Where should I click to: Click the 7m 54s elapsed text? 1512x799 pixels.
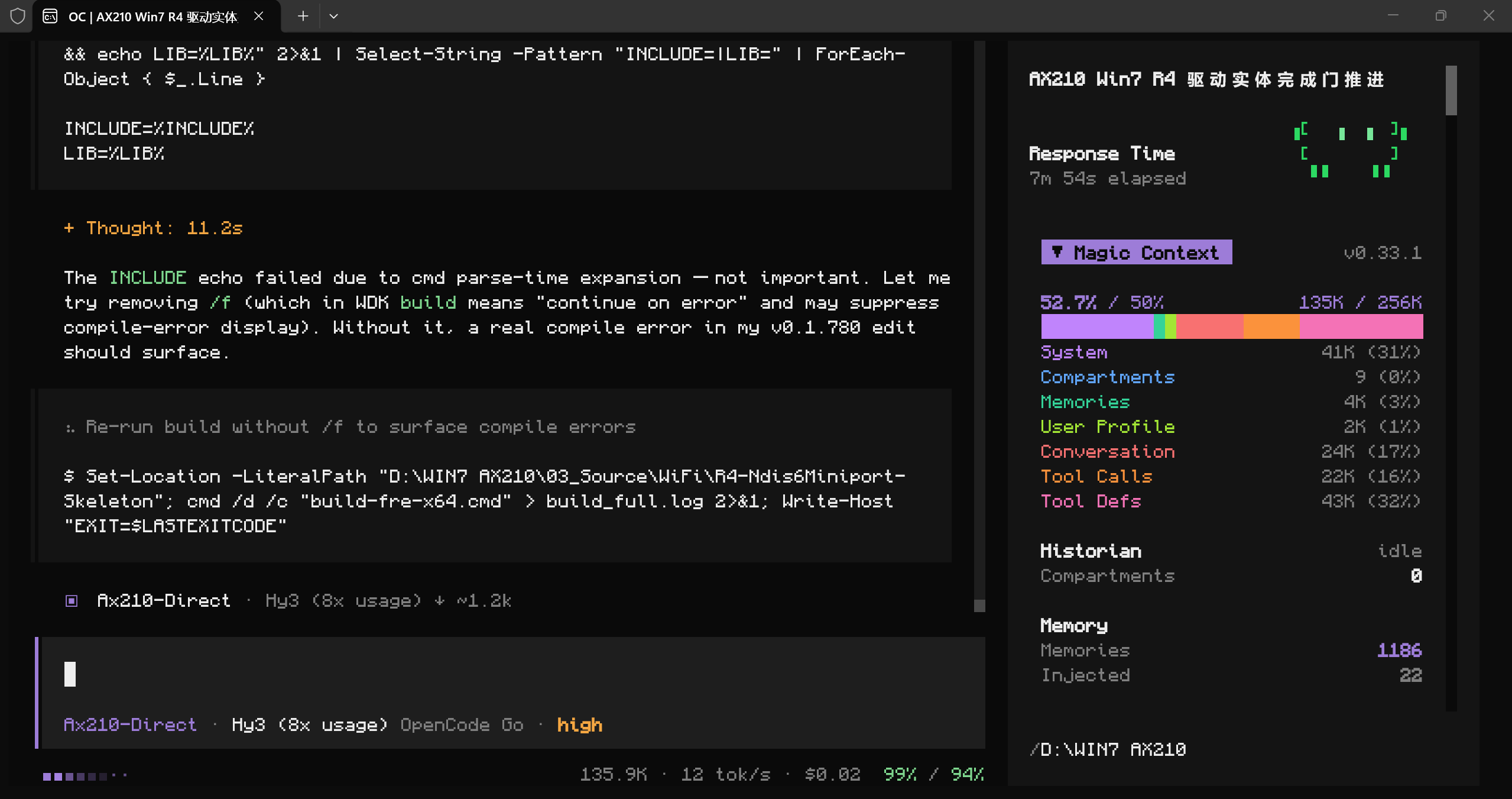tap(1108, 179)
